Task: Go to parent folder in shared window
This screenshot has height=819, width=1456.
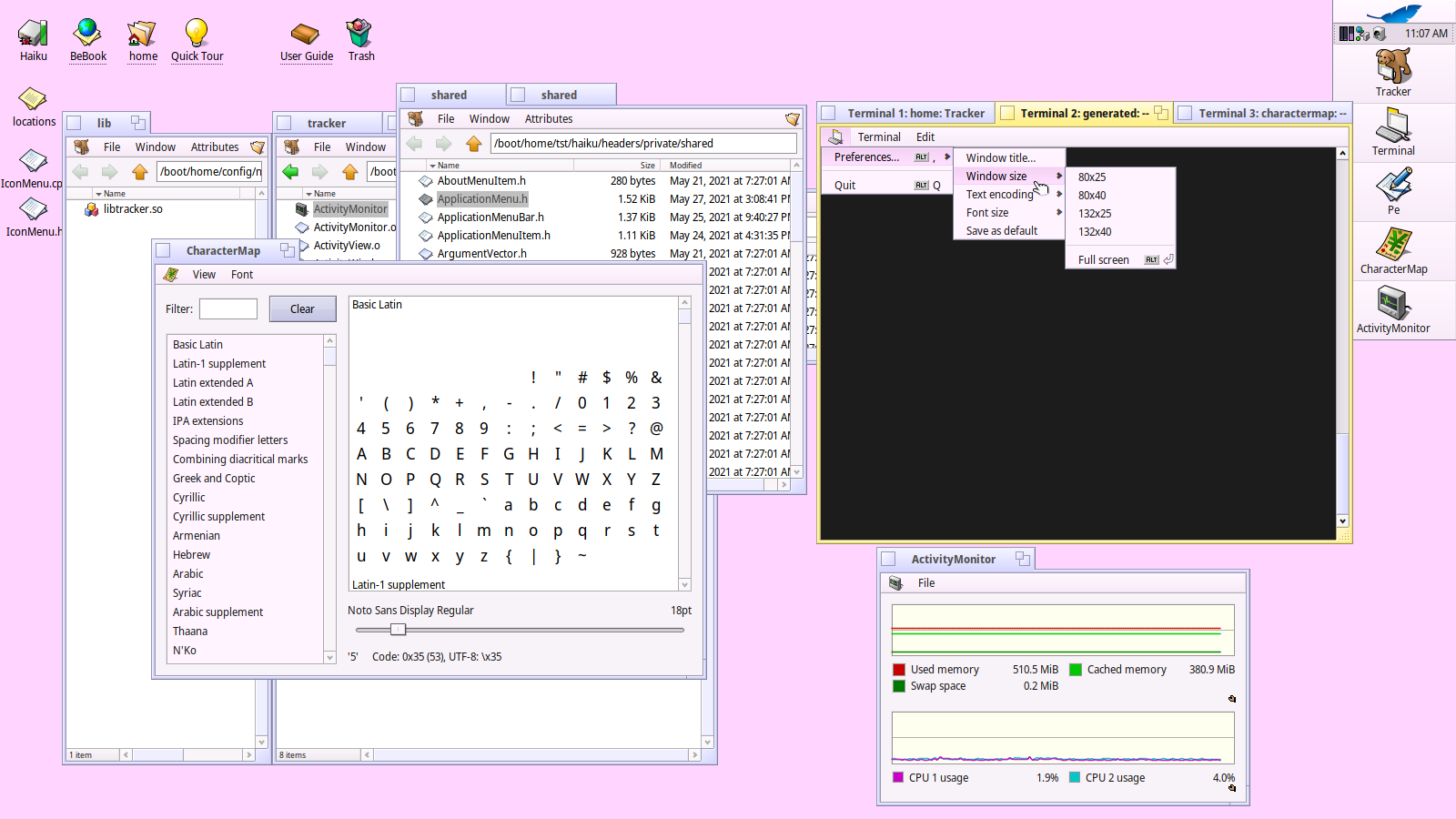Action: click(x=473, y=144)
